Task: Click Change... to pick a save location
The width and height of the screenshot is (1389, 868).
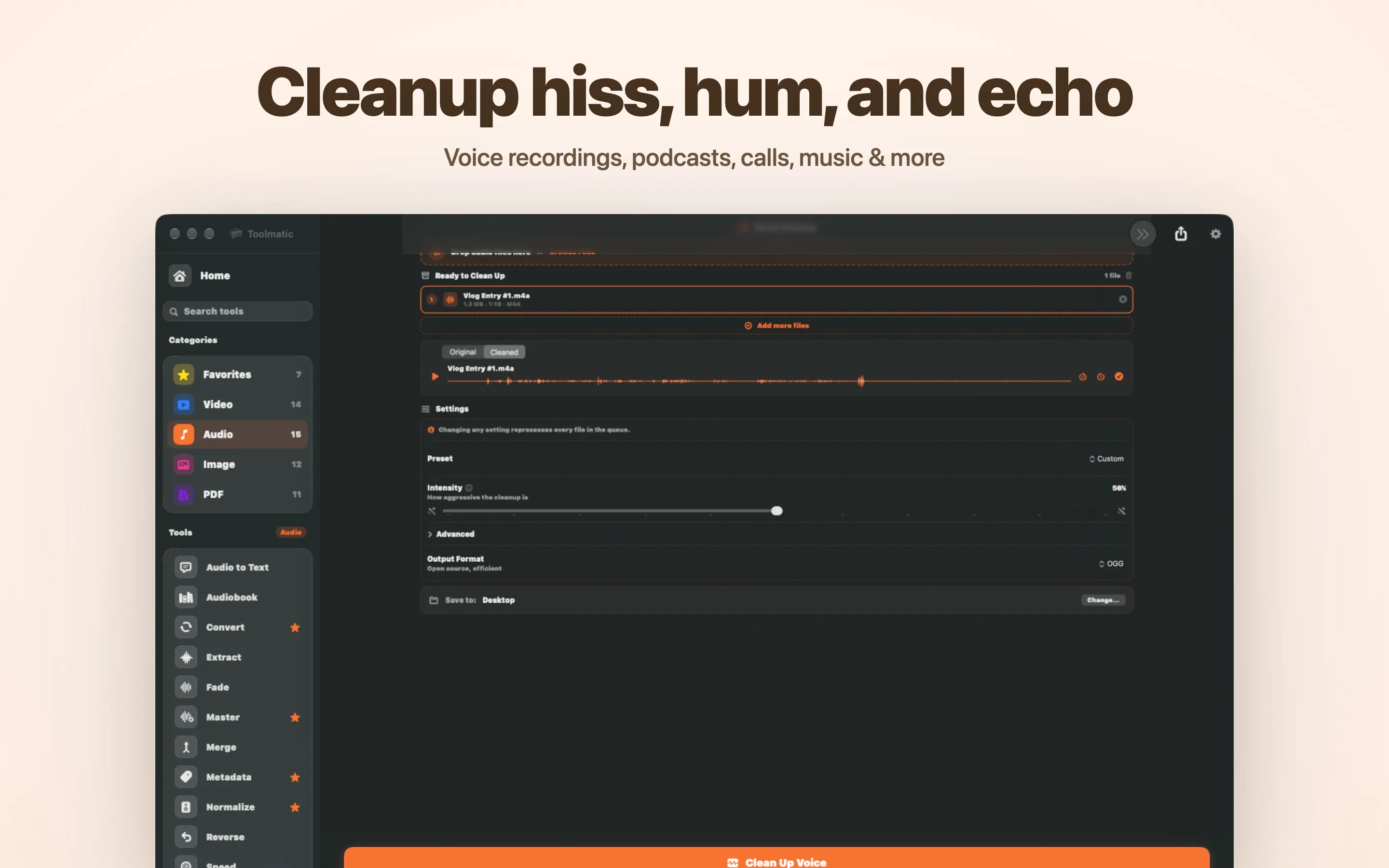Action: (1103, 600)
